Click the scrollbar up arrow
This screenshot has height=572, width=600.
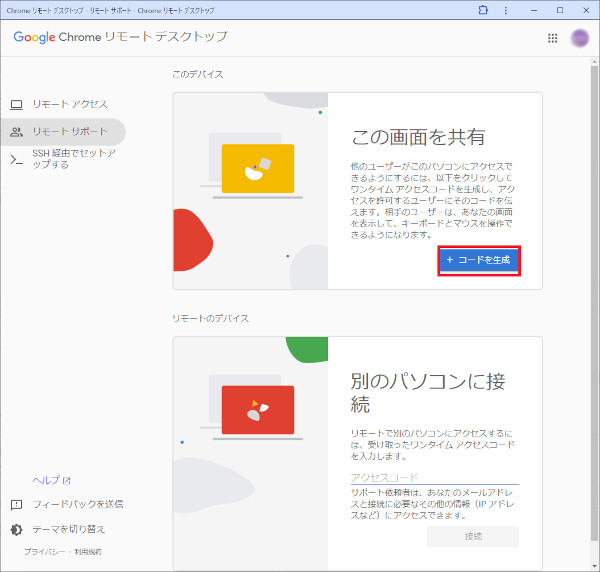tap(594, 61)
